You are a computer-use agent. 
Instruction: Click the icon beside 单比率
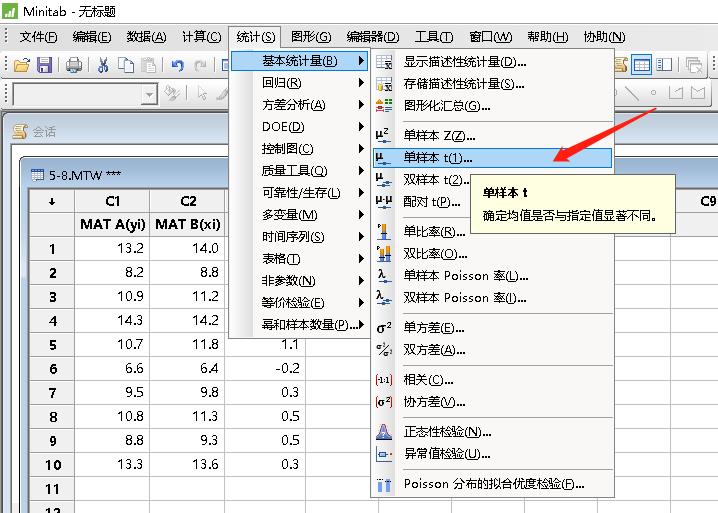pyautogui.click(x=384, y=232)
